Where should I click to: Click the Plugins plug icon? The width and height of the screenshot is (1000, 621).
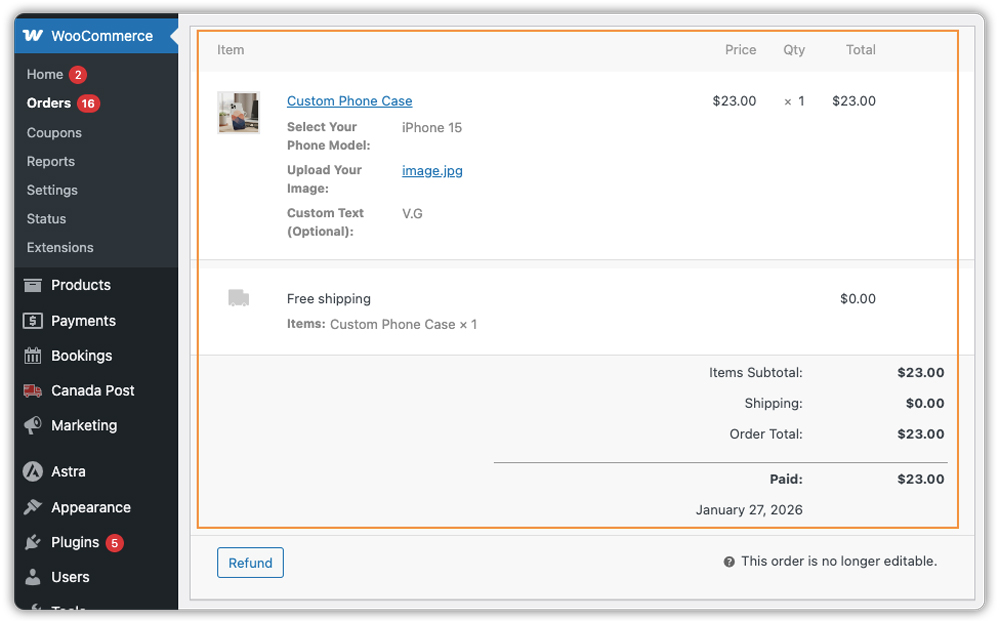[33, 543]
